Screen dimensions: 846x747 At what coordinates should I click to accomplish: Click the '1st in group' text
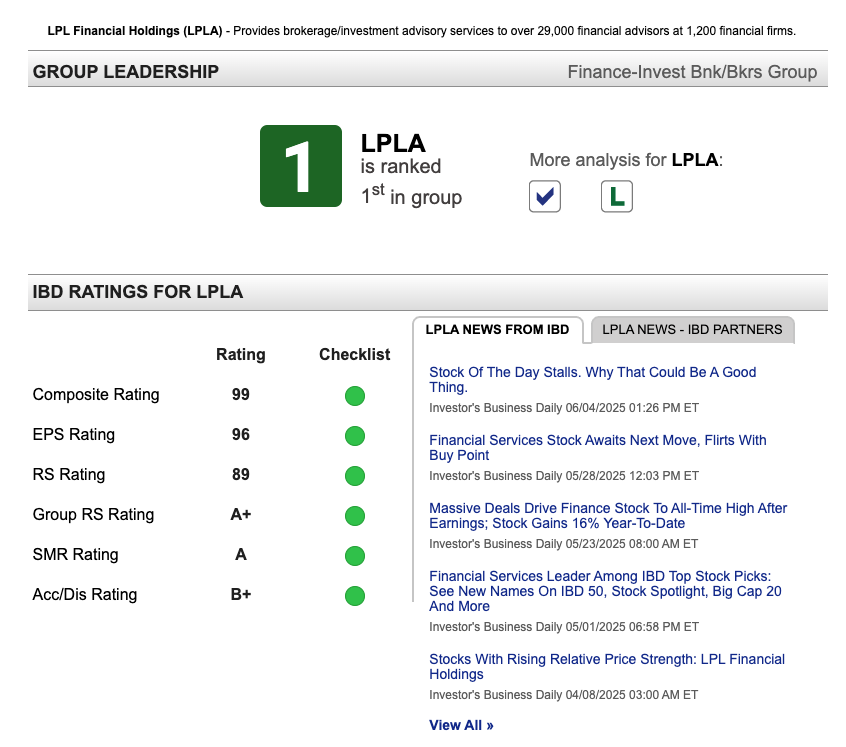tap(412, 195)
